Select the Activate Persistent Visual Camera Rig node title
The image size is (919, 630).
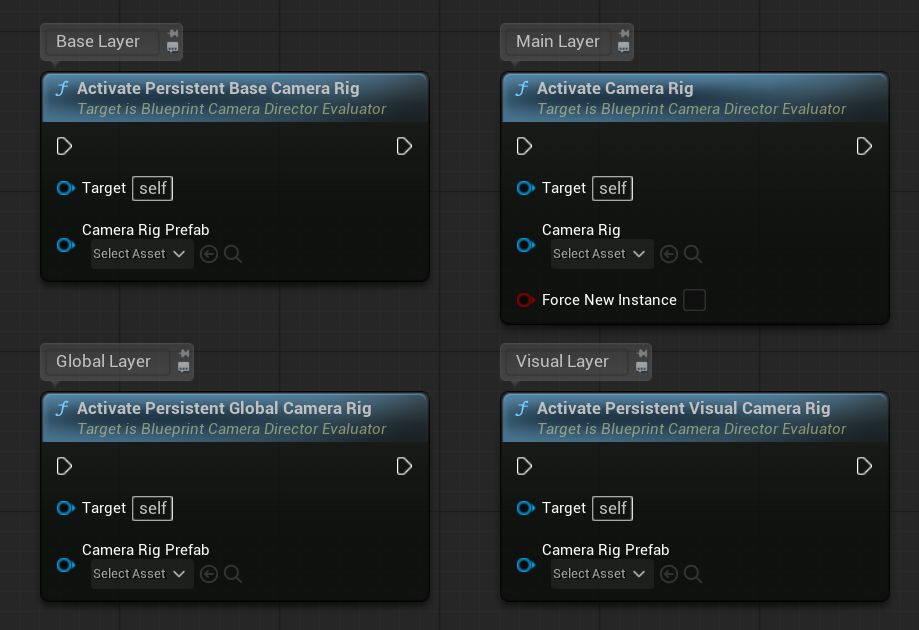click(x=683, y=408)
